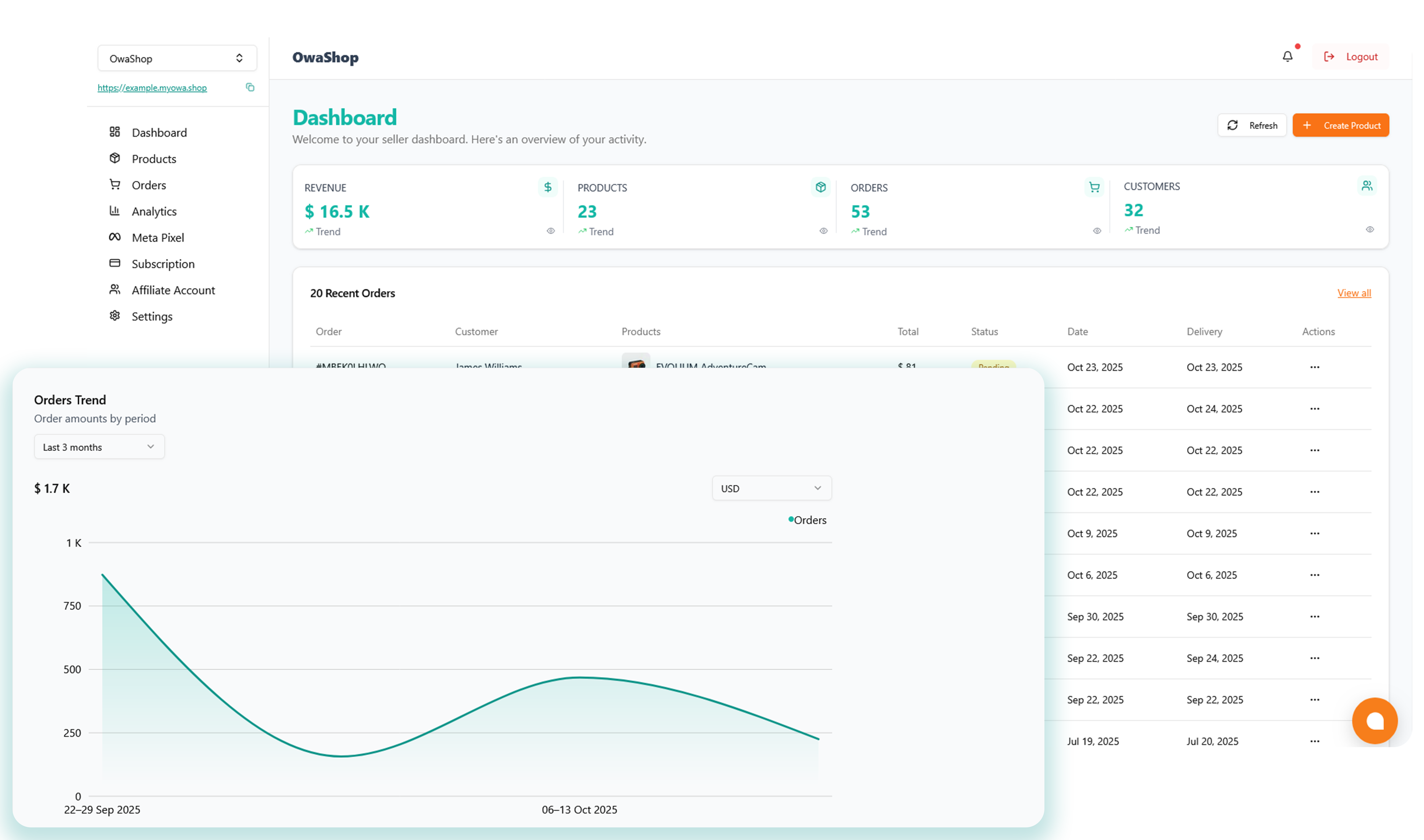Screen dimensions: 1424x840
Task: Open the example.myowa.shop link
Action: tap(152, 88)
